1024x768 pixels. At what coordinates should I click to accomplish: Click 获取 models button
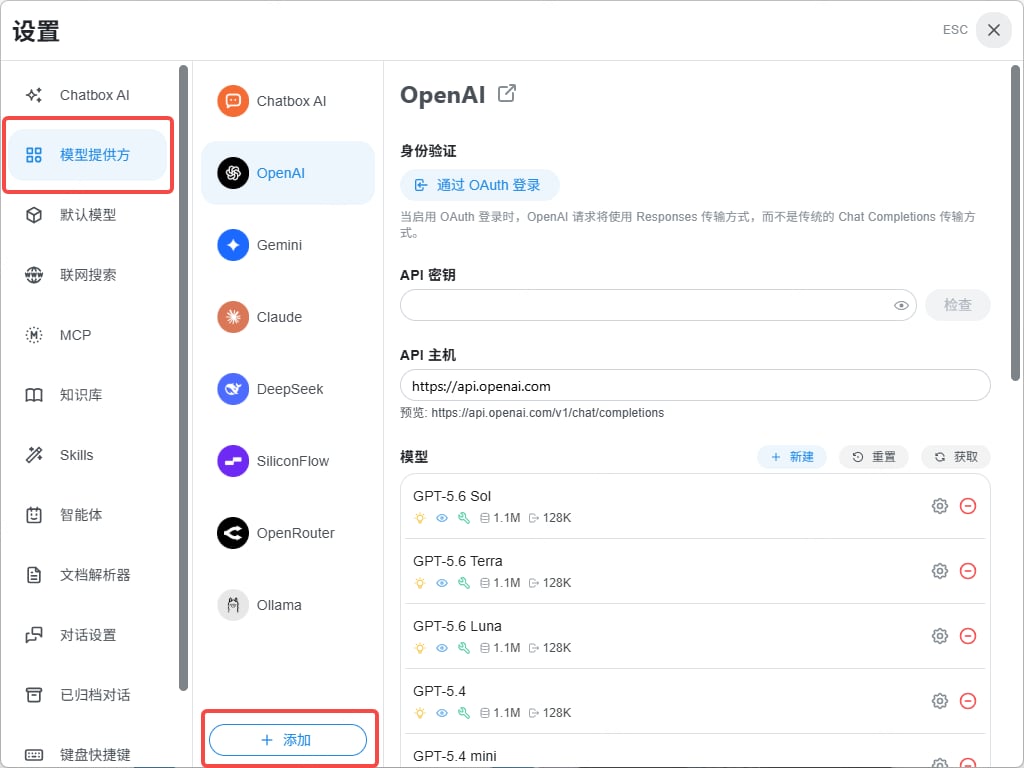(956, 456)
